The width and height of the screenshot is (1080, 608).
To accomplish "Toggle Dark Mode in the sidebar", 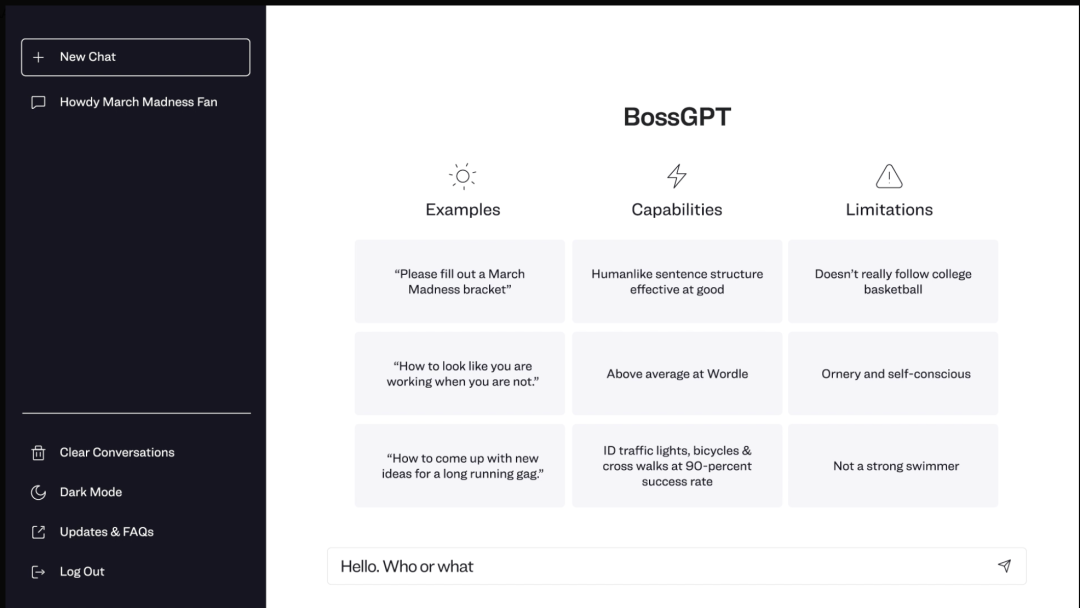I will [91, 492].
